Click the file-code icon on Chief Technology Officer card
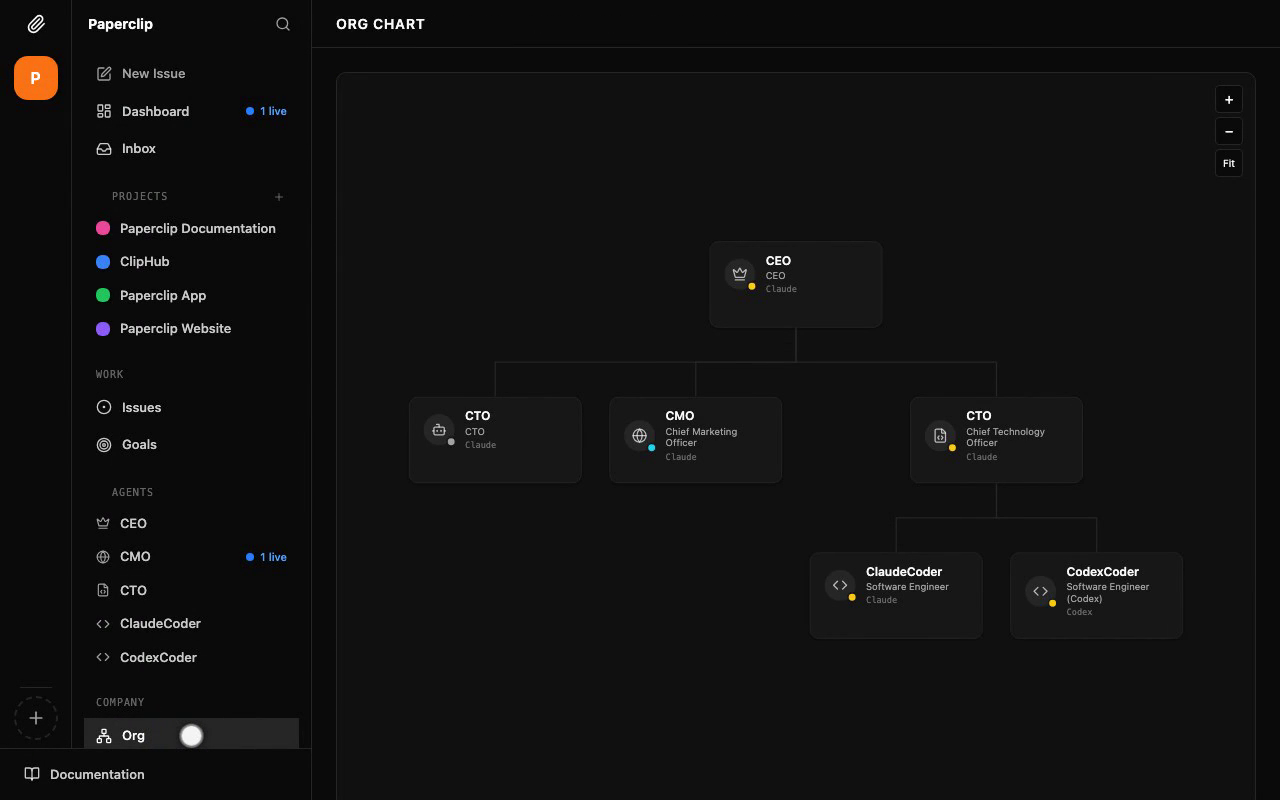Viewport: 1280px width, 800px height. (x=940, y=436)
